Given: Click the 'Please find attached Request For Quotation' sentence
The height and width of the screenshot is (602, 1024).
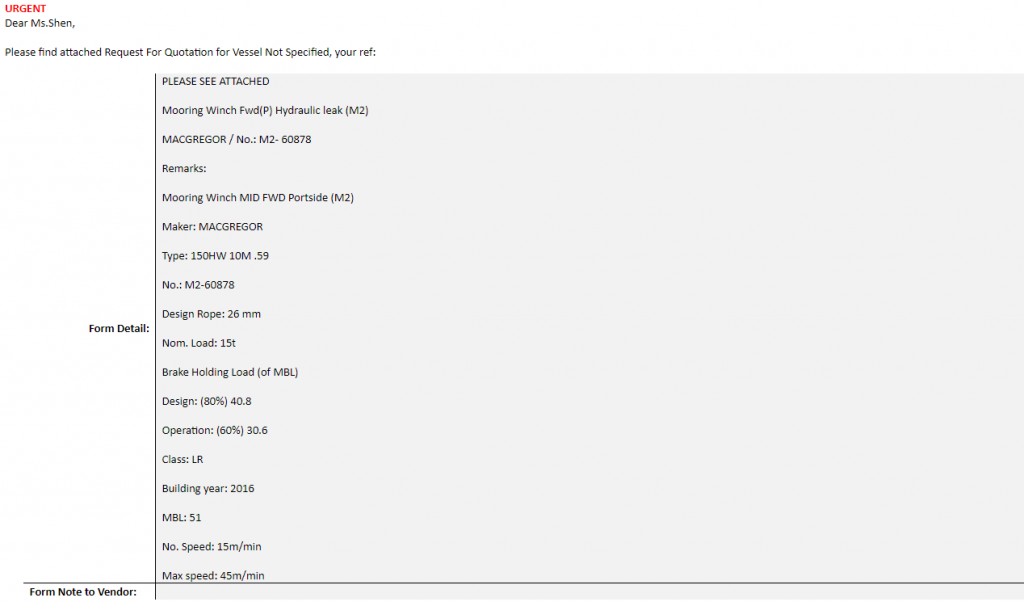Looking at the screenshot, I should click(x=190, y=52).
